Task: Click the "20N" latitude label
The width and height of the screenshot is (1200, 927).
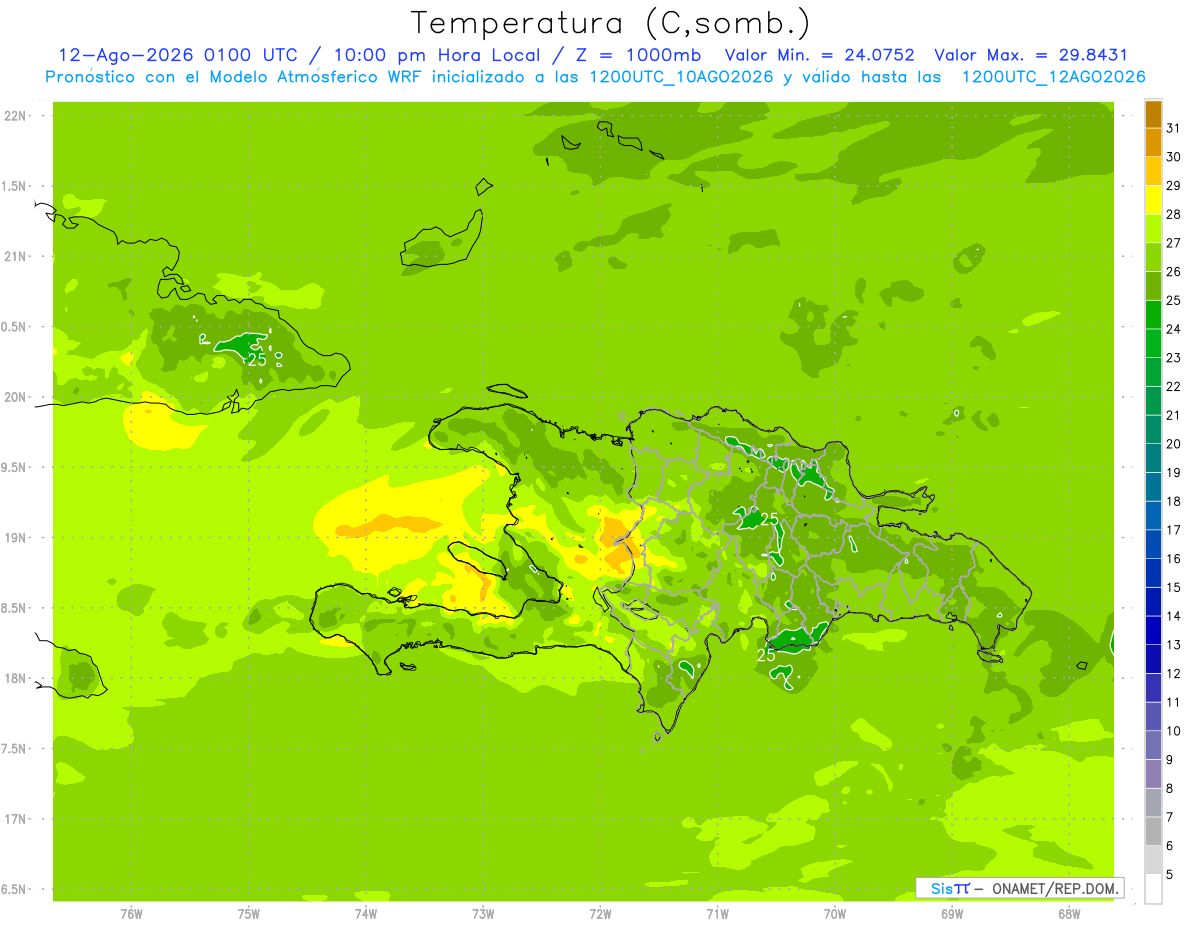Action: [x=17, y=397]
